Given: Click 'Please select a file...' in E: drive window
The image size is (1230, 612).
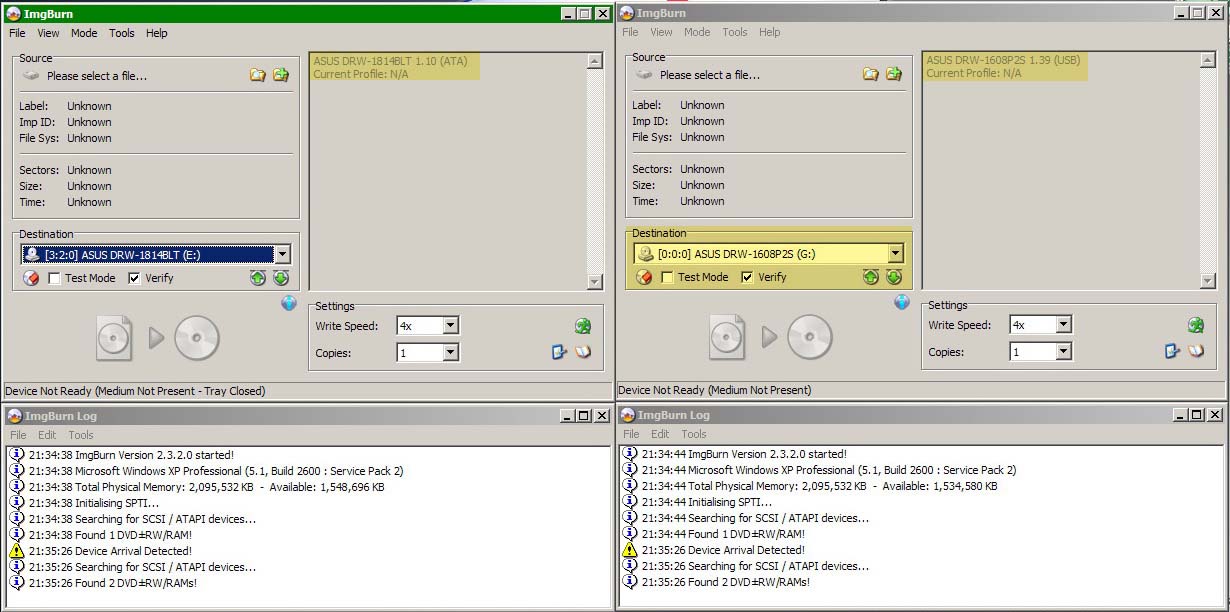Looking at the screenshot, I should 97,76.
